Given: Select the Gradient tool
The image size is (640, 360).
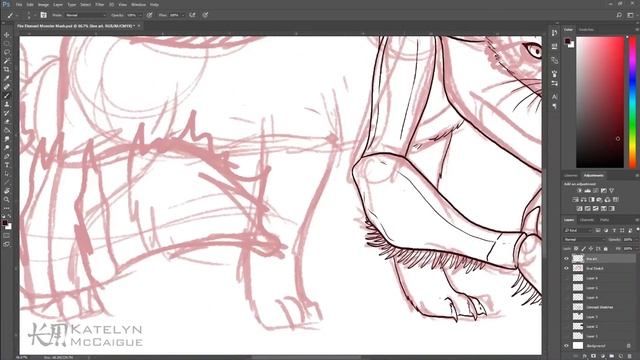Looking at the screenshot, I should (x=7, y=130).
